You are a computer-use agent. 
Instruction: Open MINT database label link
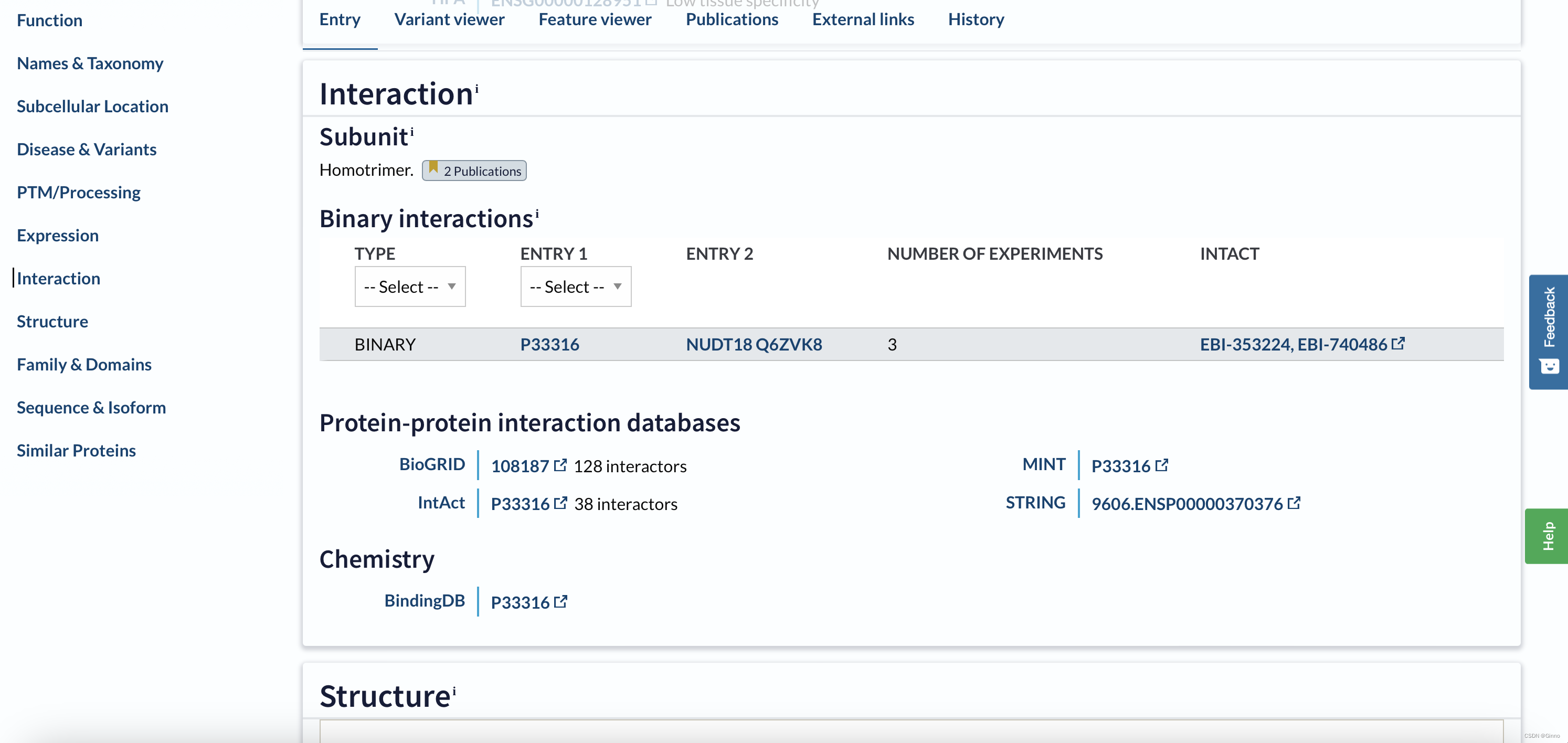[x=1044, y=464]
